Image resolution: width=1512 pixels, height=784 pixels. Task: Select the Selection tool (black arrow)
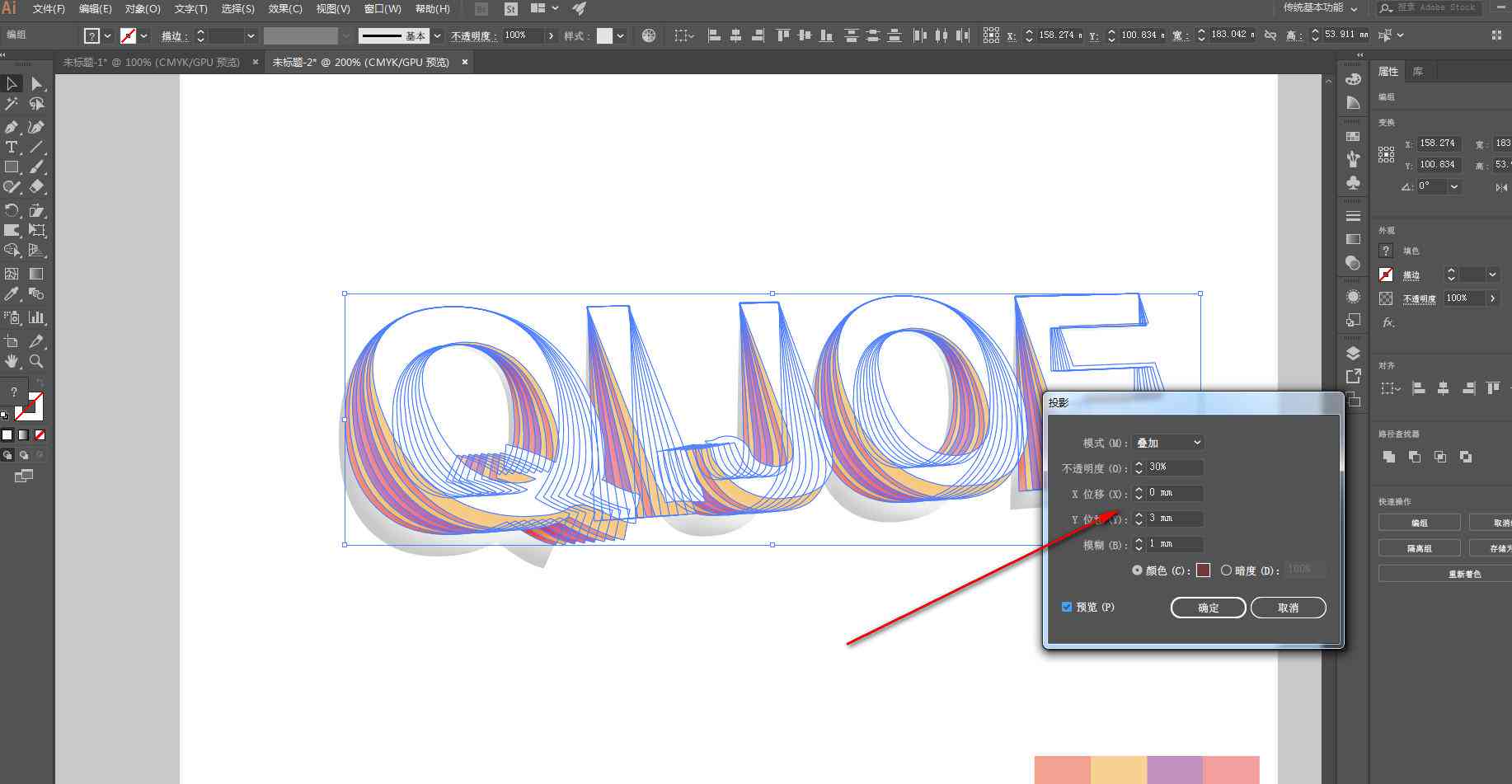point(12,83)
